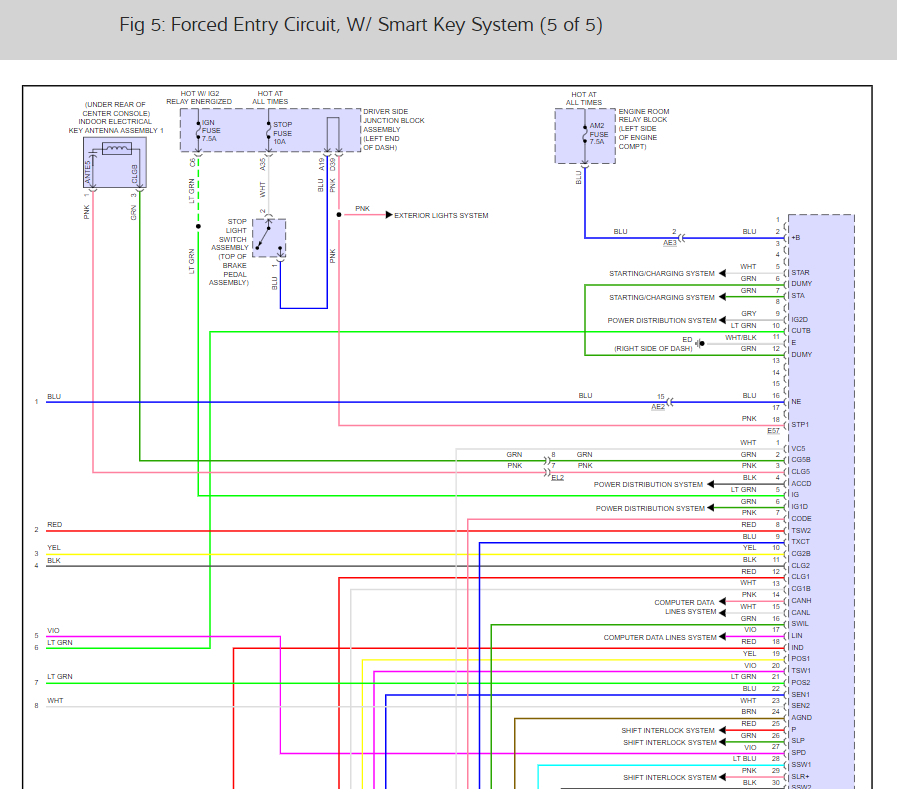Click the EL2 connector label
Viewport: 897px width, 799px height.
[x=557, y=477]
